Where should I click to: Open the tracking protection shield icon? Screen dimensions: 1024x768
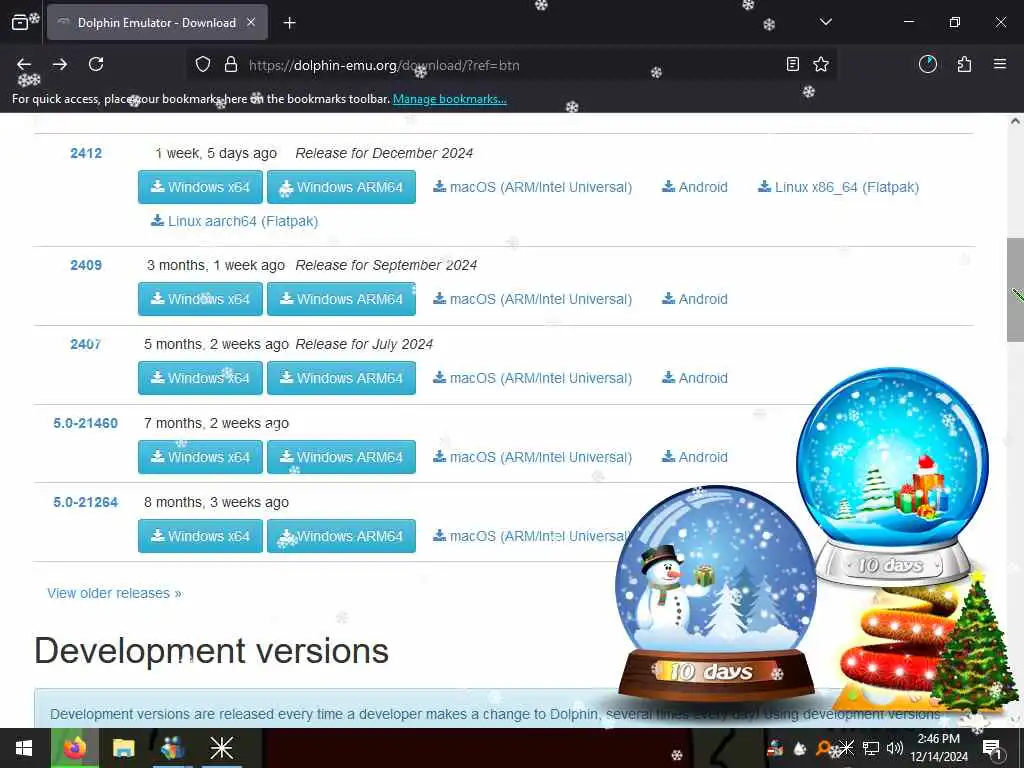point(203,64)
